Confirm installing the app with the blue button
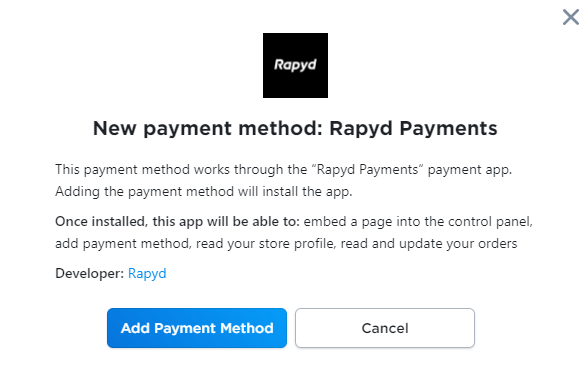Screen dimensions: 587x376 coord(197,328)
